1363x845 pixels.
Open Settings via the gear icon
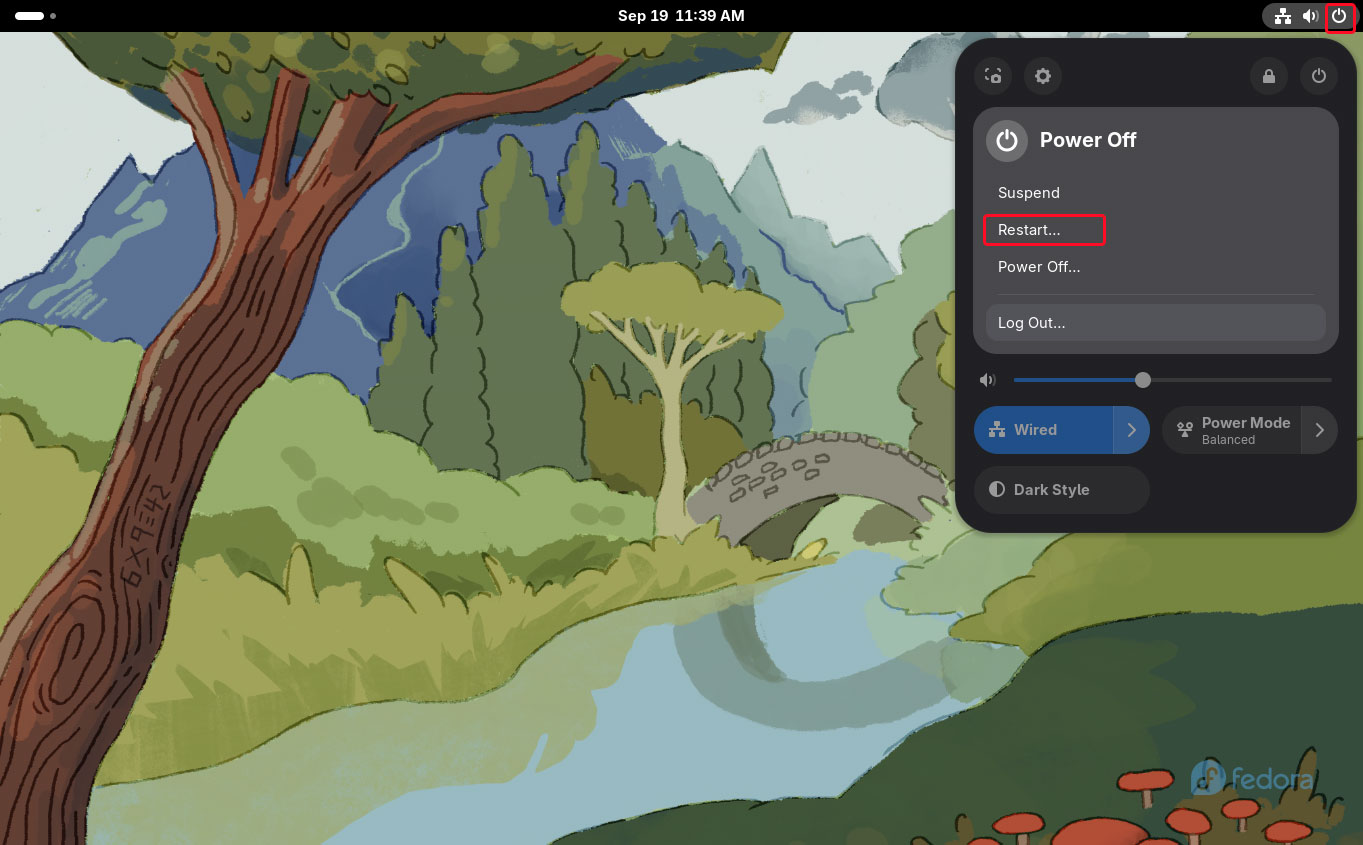1043,76
